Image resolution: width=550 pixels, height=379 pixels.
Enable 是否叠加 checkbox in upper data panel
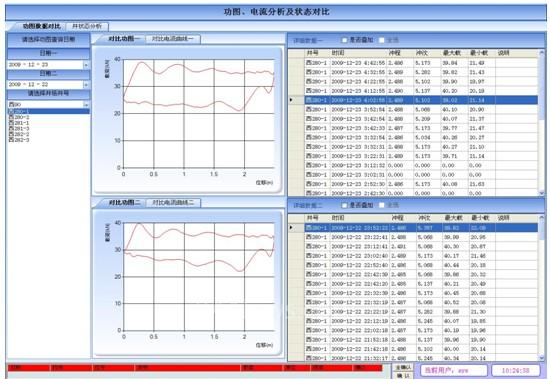click(344, 40)
